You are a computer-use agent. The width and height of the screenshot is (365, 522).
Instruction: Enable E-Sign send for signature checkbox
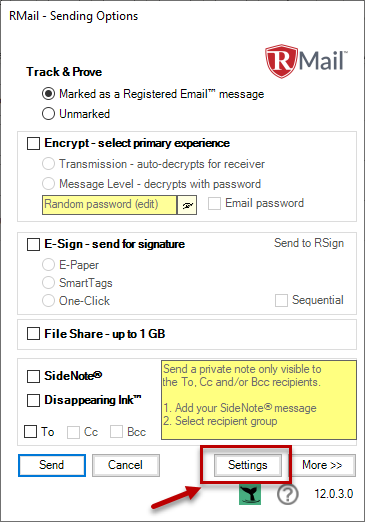[33, 244]
